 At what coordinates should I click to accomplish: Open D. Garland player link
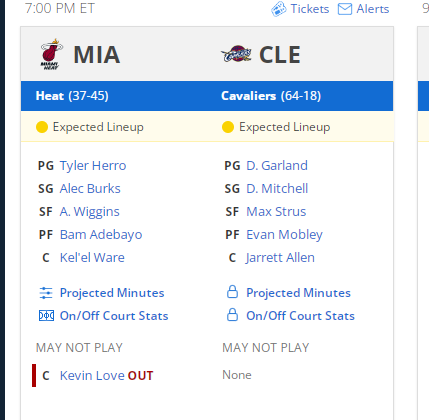point(277,166)
